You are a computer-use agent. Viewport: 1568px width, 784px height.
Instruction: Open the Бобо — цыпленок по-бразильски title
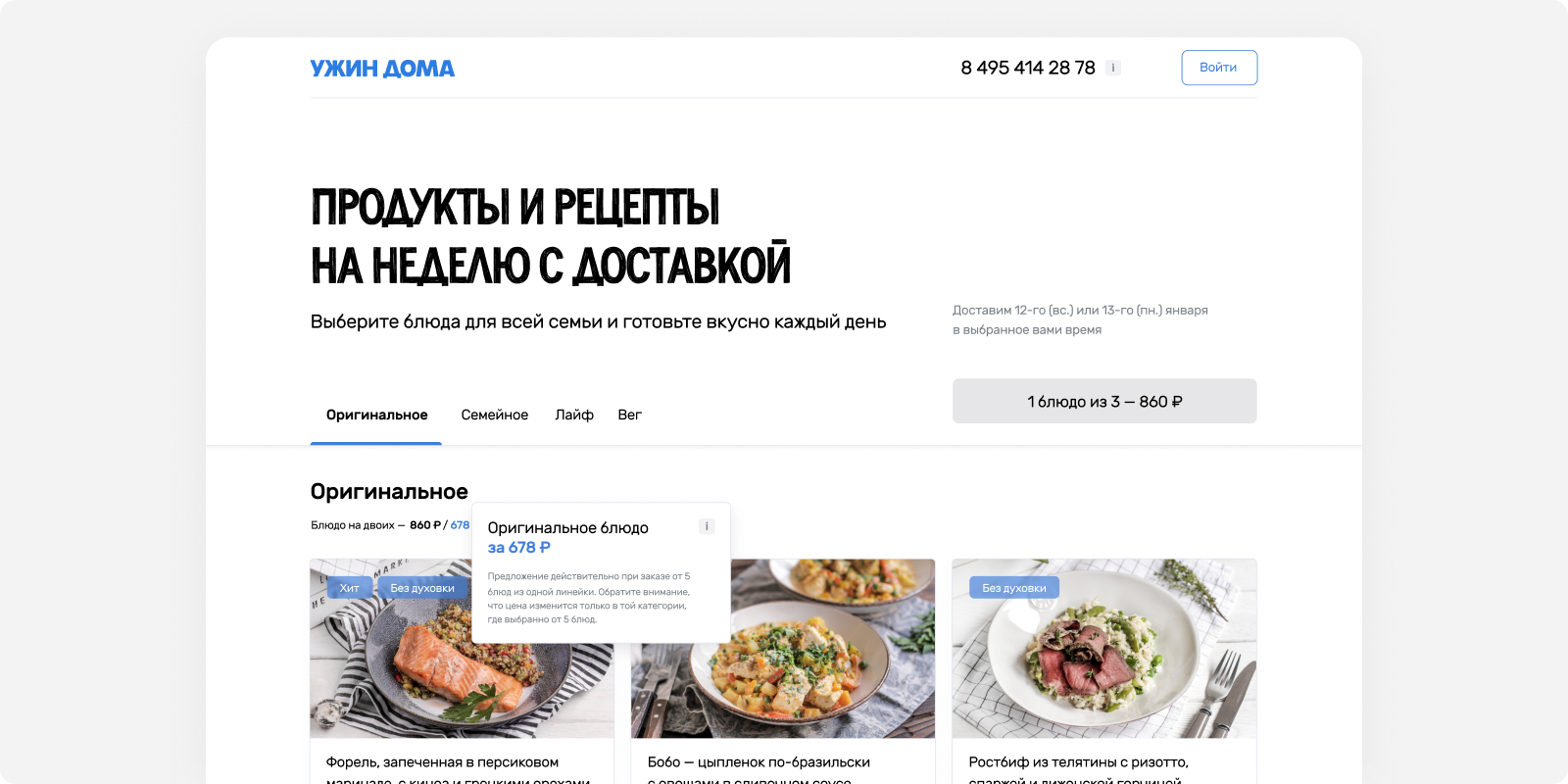(759, 762)
